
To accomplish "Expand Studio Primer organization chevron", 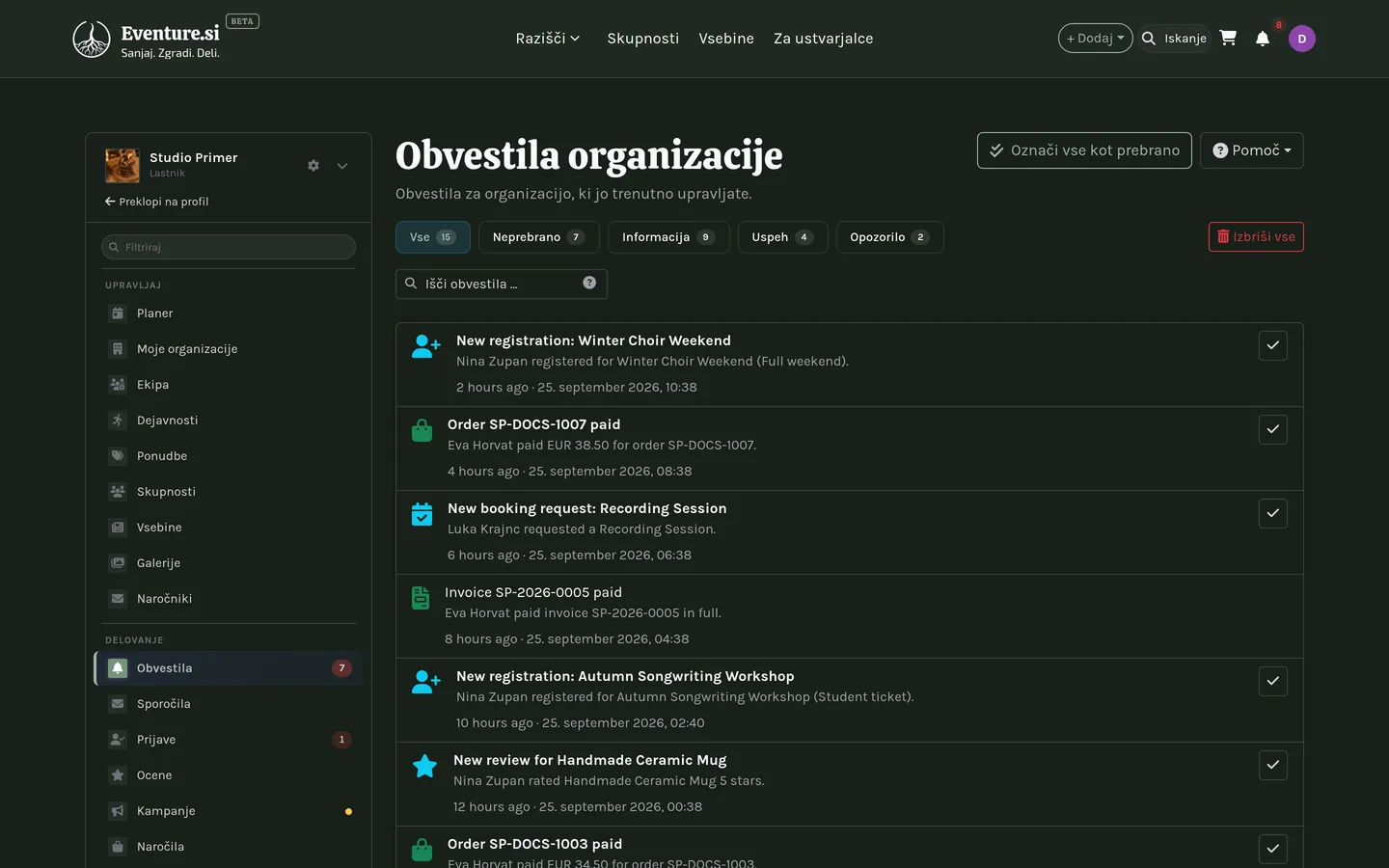I will tap(342, 166).
